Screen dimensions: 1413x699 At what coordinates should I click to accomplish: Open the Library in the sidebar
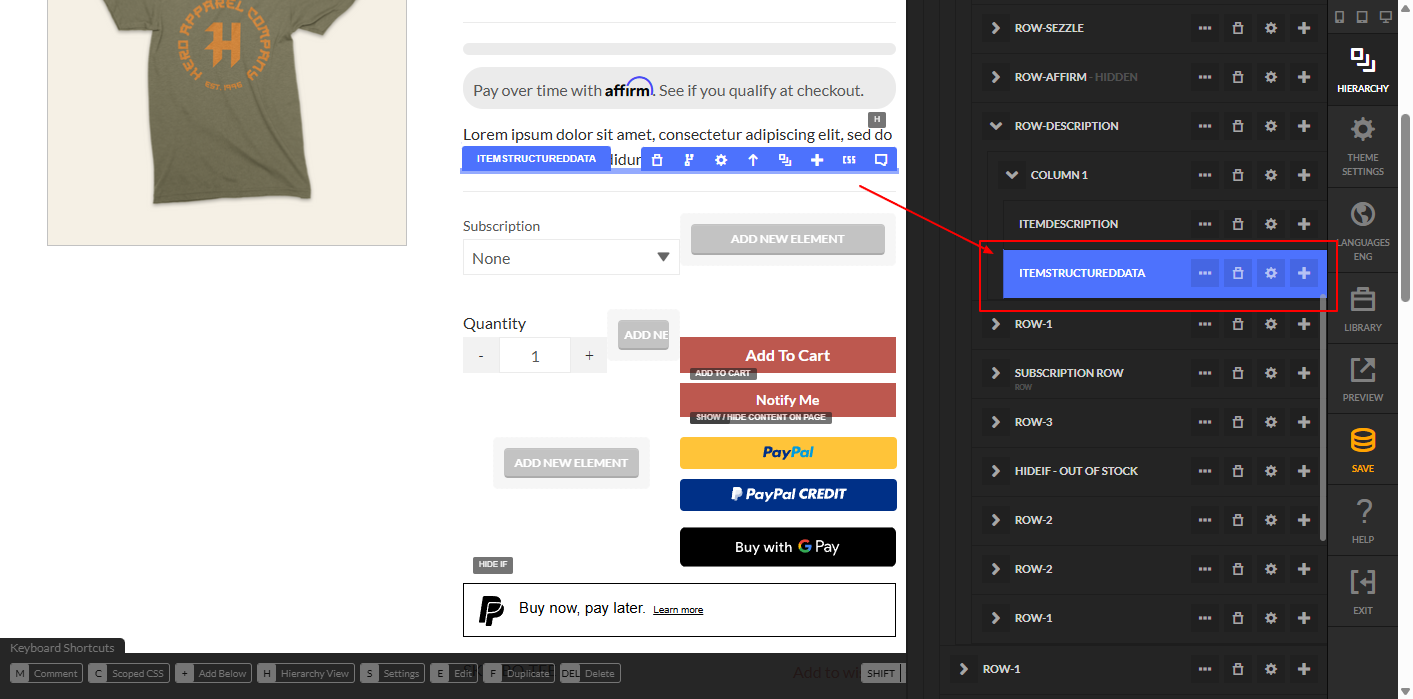tap(1362, 309)
